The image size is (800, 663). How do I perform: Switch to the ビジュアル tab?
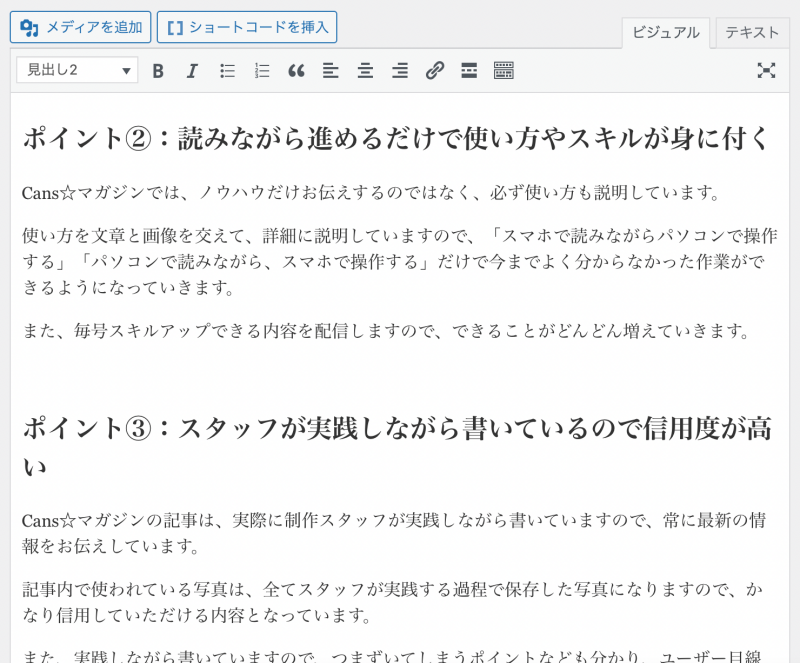point(665,32)
